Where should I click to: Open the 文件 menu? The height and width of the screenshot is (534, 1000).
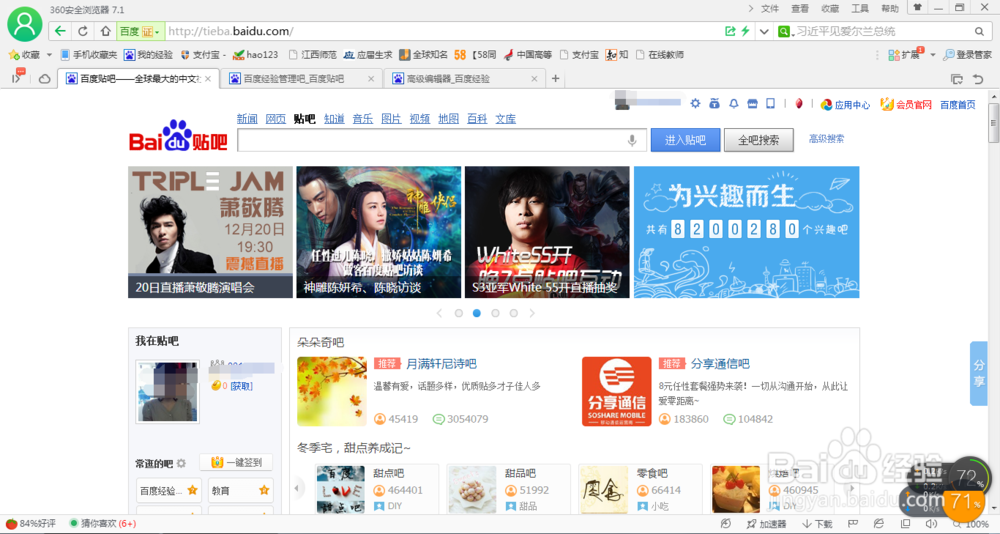(770, 8)
